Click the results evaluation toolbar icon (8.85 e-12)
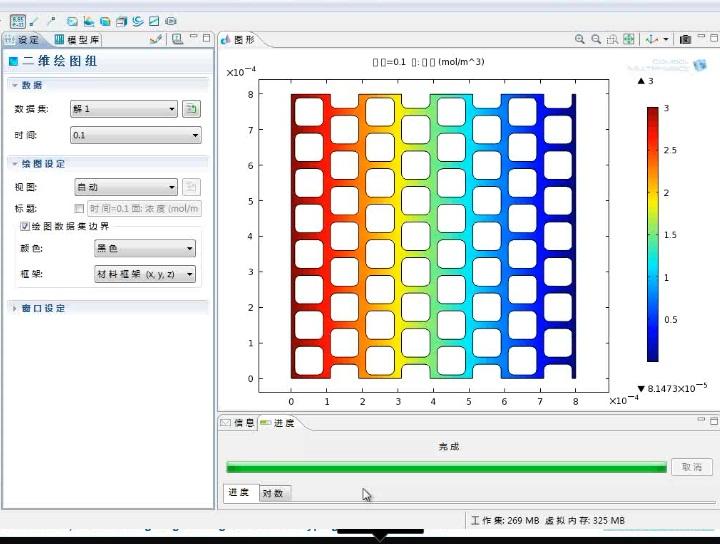Viewport: 720px width, 544px height. tap(18, 21)
